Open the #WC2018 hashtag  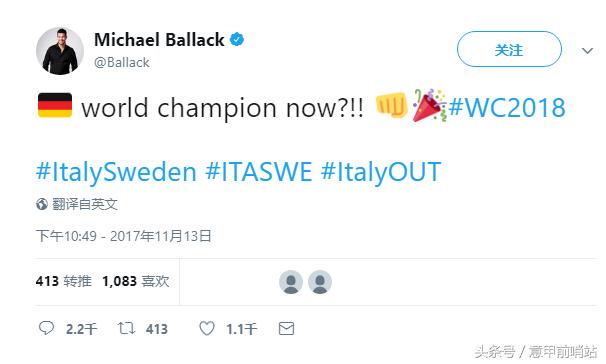coord(507,107)
